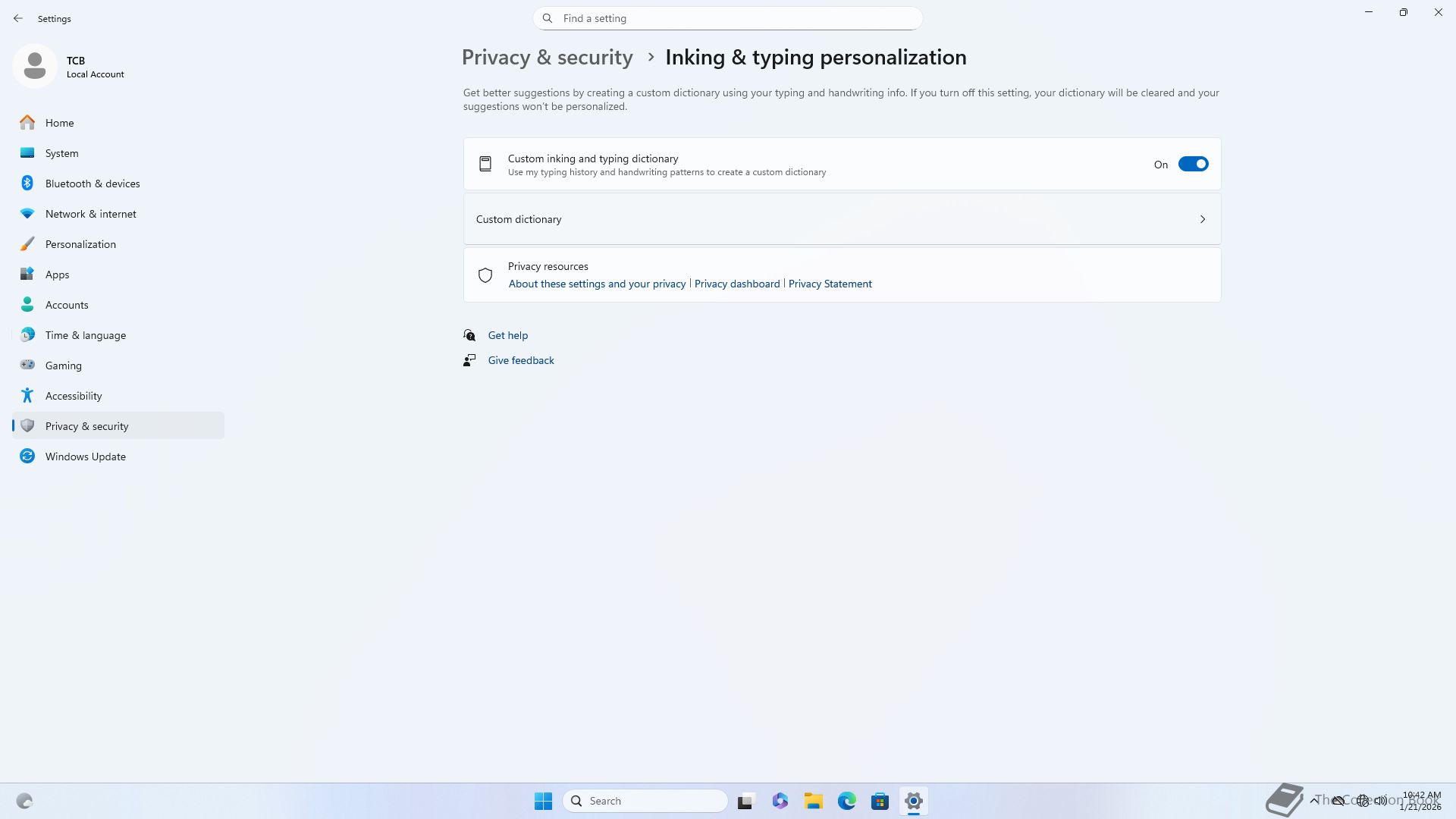Open the Privacy Statement link
The width and height of the screenshot is (1456, 819).
coord(830,284)
